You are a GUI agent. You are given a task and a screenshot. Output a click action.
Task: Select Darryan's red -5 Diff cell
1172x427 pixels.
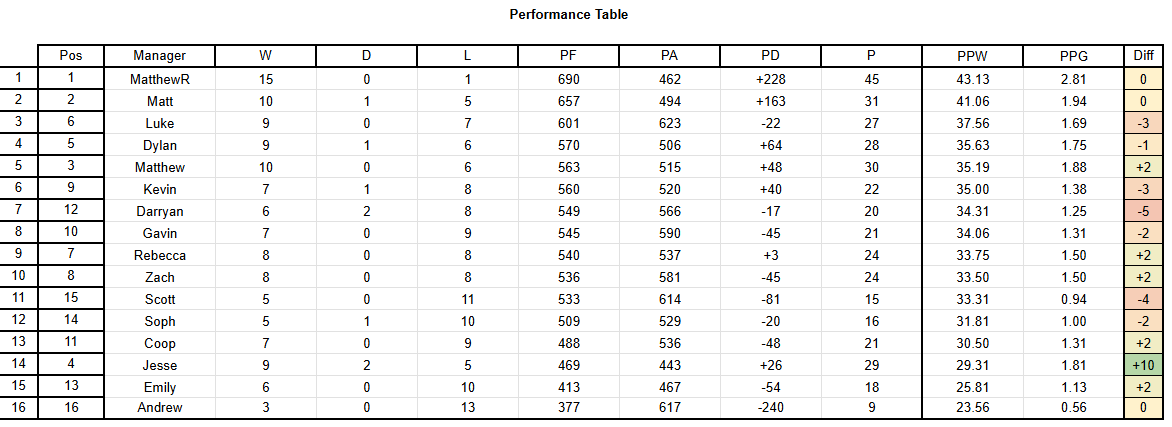point(1142,210)
